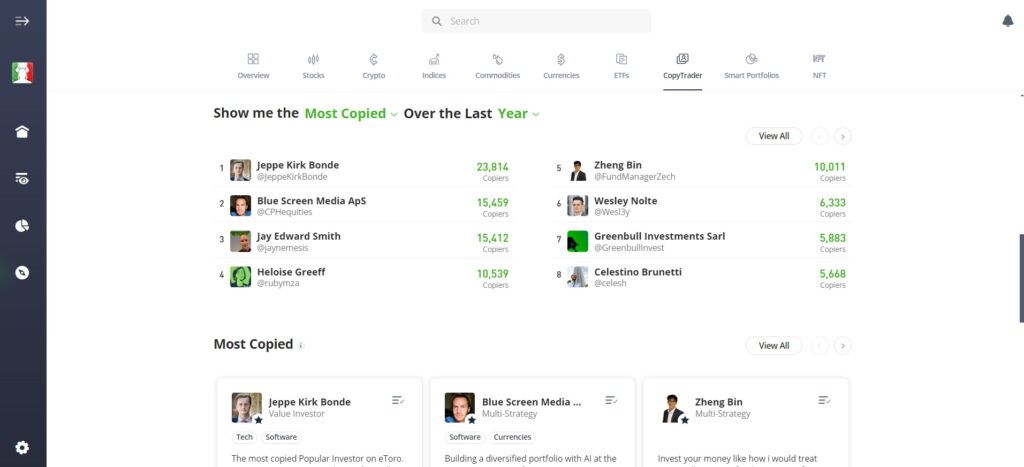Click the Currencies dollar icon
1024x467 pixels.
561,59
